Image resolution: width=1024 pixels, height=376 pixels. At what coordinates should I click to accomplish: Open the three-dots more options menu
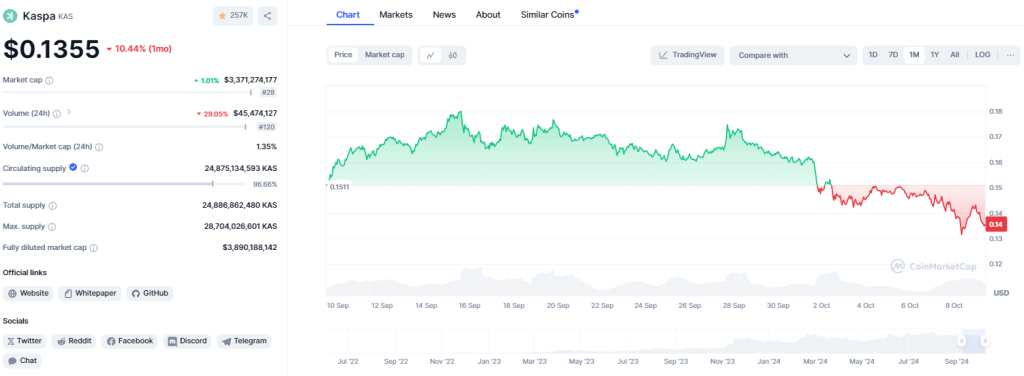click(x=1010, y=55)
